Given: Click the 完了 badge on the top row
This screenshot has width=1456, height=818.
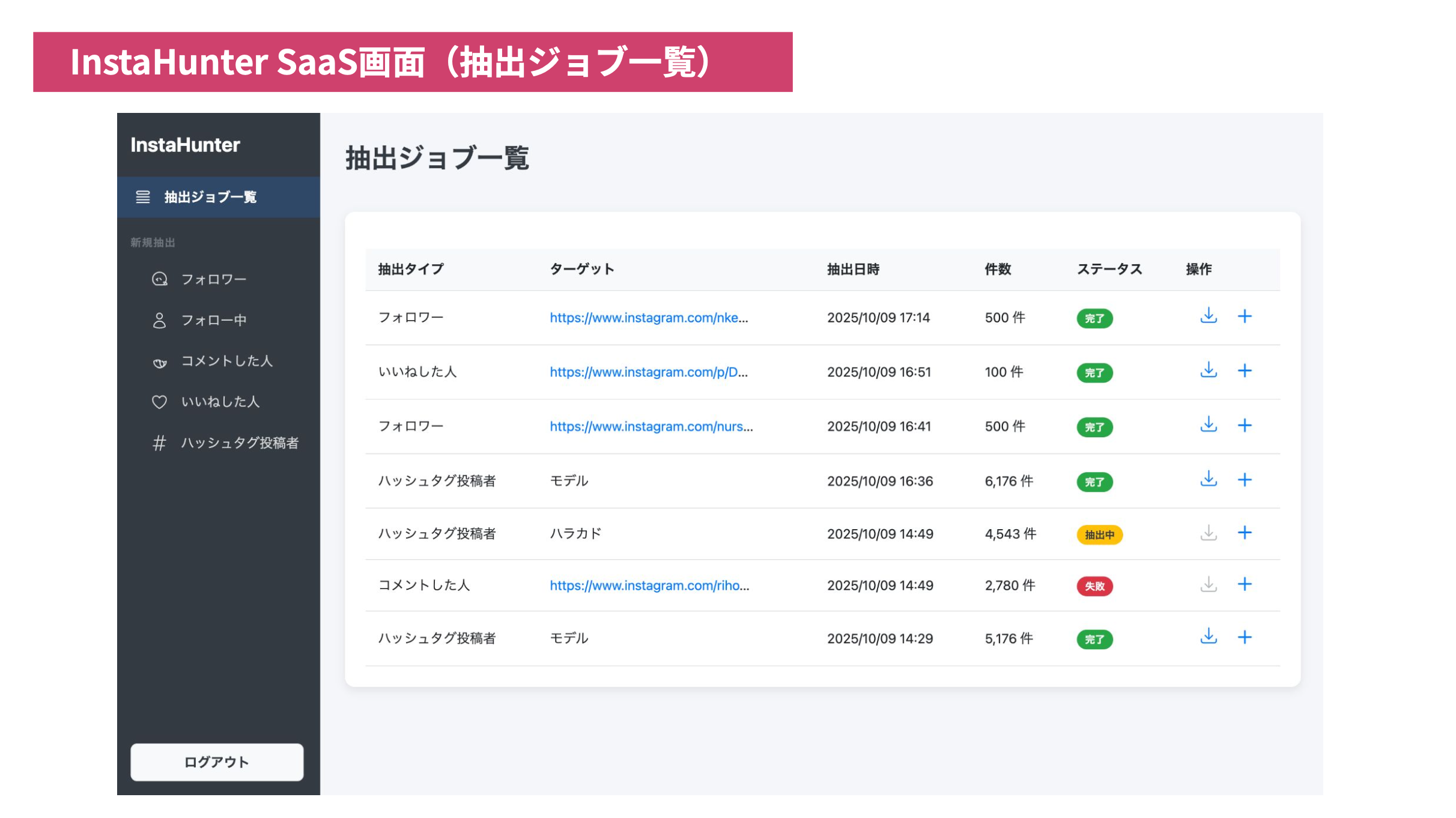Looking at the screenshot, I should [1094, 318].
